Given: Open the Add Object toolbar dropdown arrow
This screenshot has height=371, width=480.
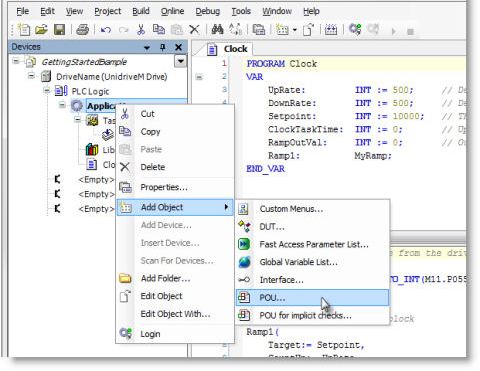Looking at the screenshot, I should [x=295, y=30].
